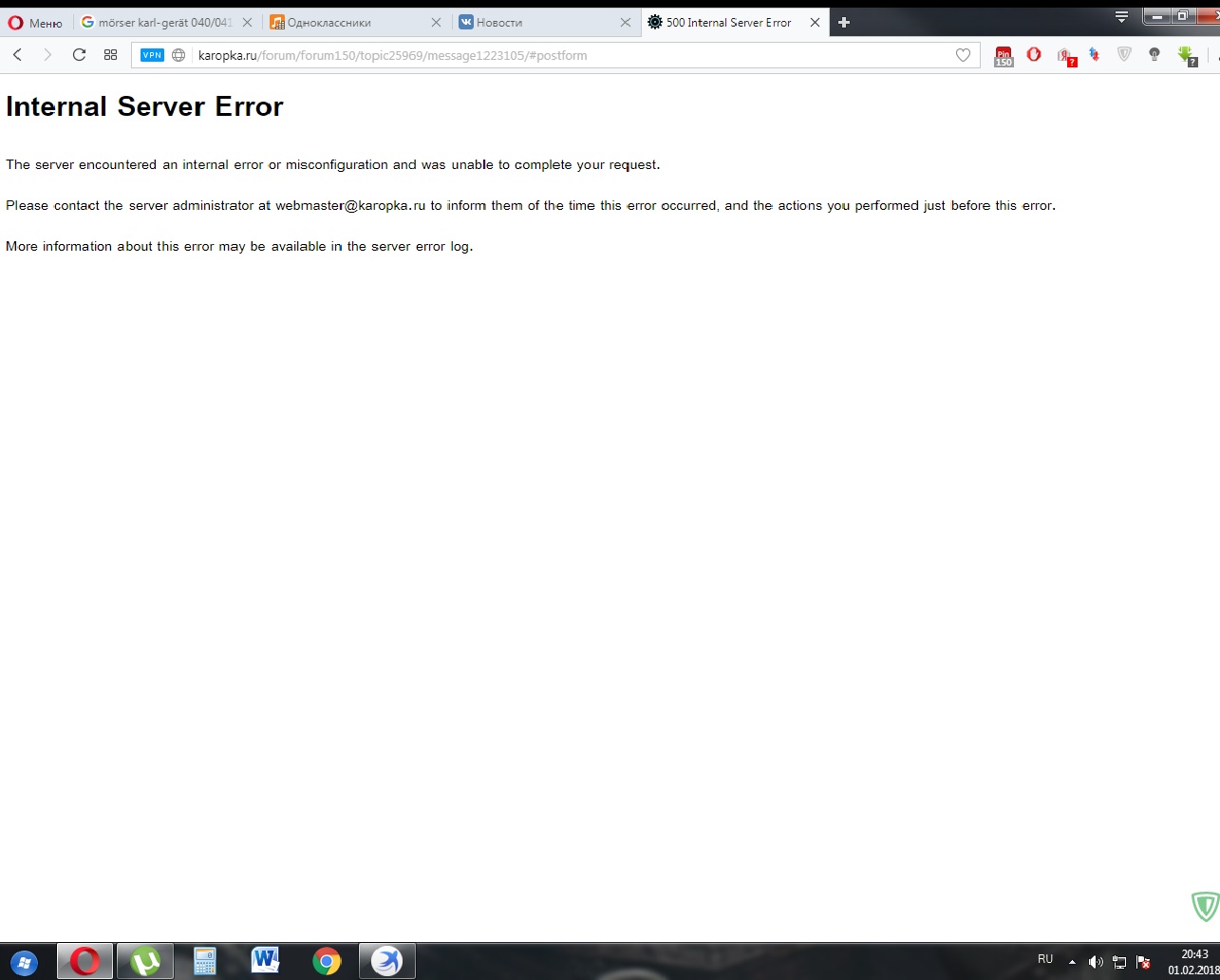Close the mörser karl-gerät Google tab
The image size is (1220, 980).
click(247, 23)
